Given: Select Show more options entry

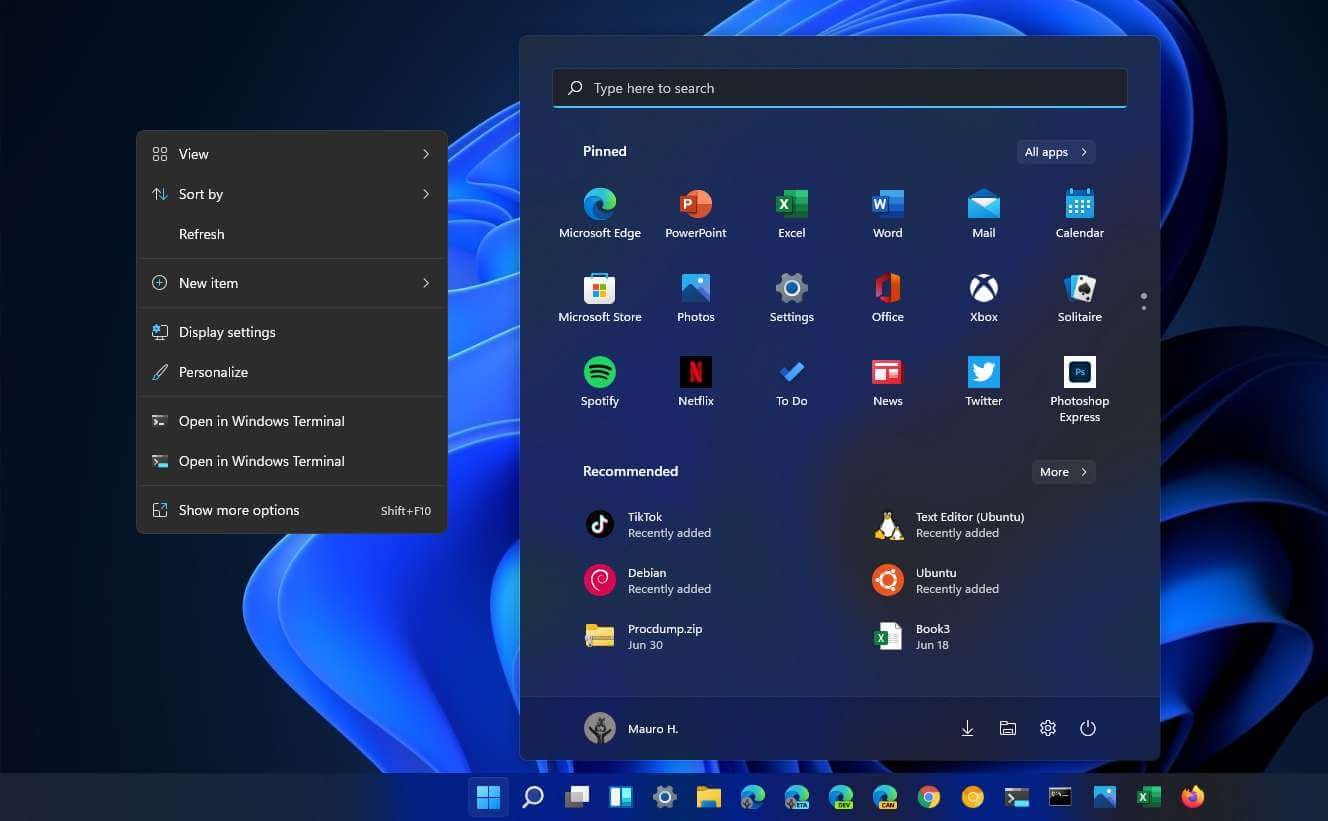Looking at the screenshot, I should [239, 510].
